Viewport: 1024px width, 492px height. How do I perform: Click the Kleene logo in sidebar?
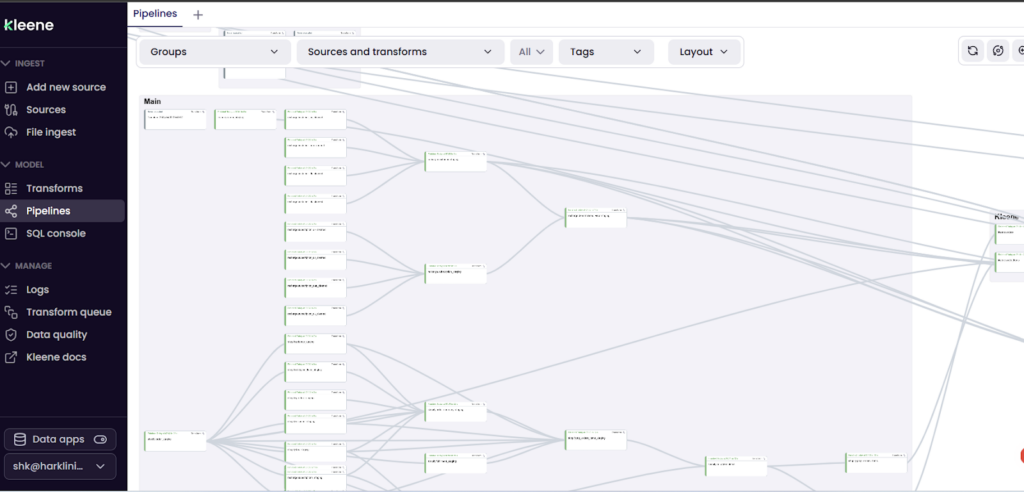click(x=29, y=25)
